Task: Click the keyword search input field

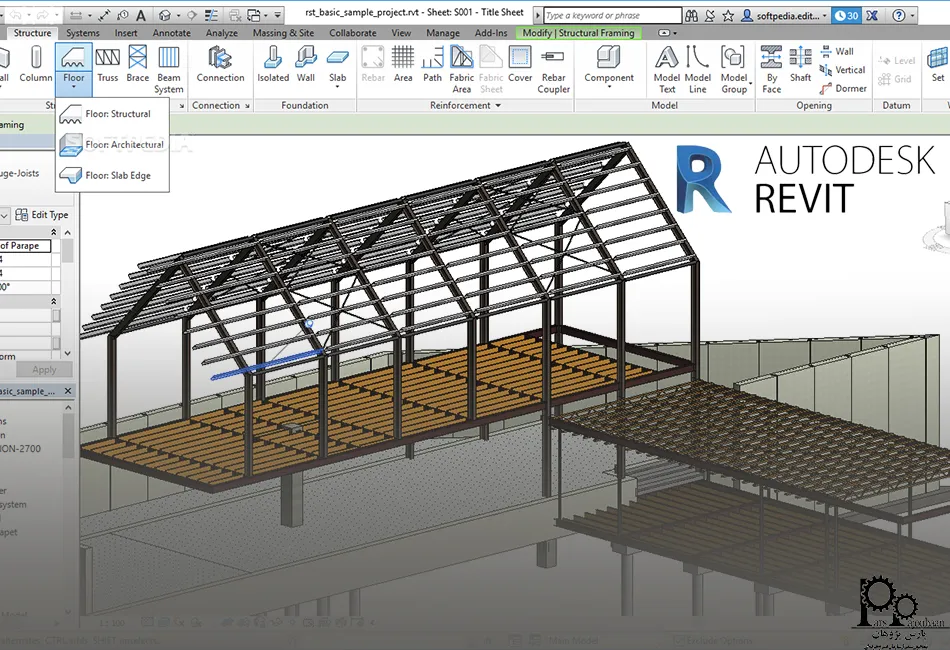Action: tap(613, 15)
